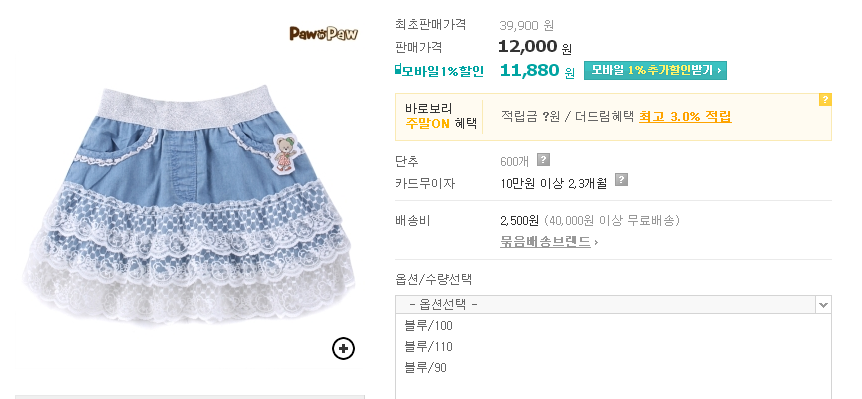The width and height of the screenshot is (862, 399).
Task: Click the phone icon before 모바일1%할인
Action: pyautogui.click(x=398, y=70)
